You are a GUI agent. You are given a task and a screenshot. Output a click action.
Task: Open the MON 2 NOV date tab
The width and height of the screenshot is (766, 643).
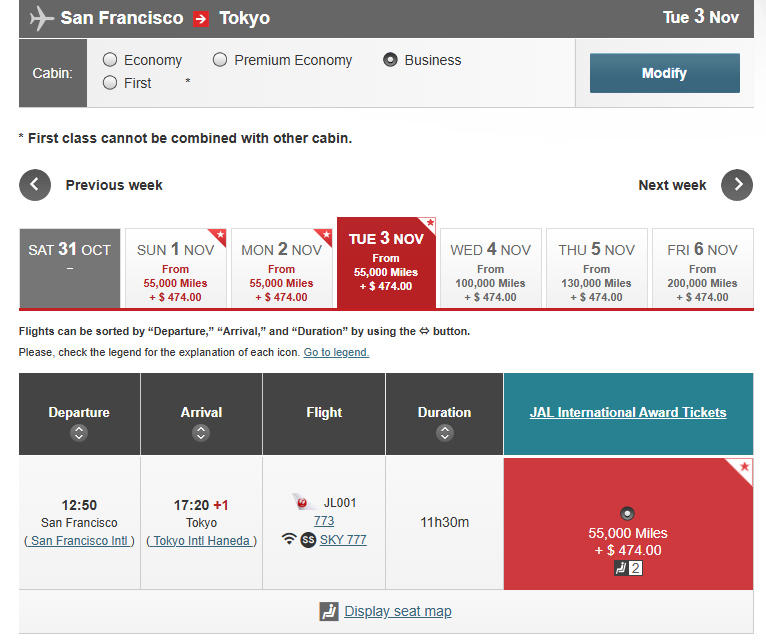click(281, 268)
